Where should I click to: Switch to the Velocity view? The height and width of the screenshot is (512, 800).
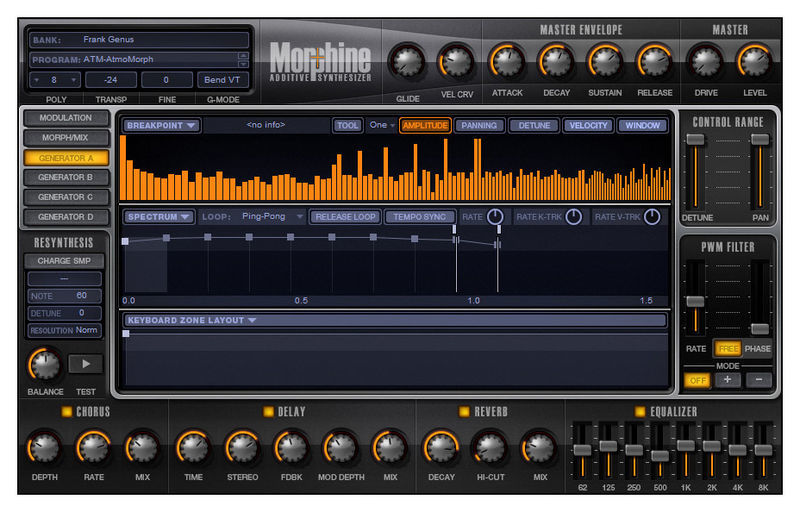[588, 125]
